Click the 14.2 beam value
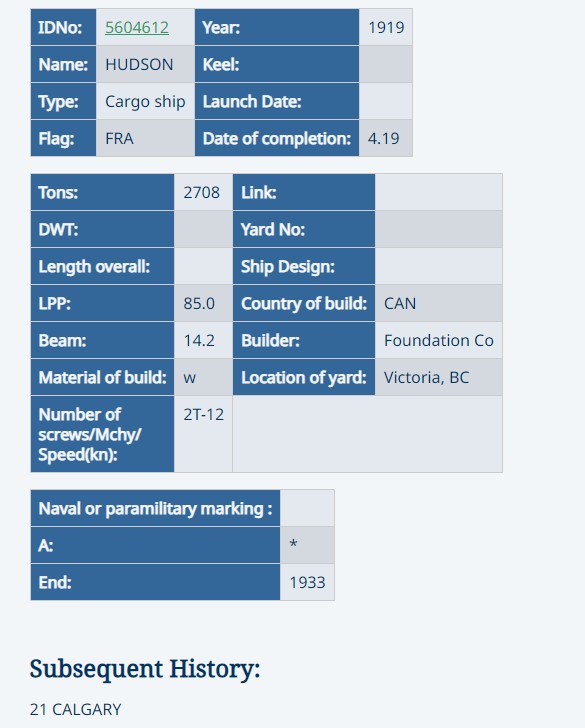Screen dimensions: 585x728 199,340
